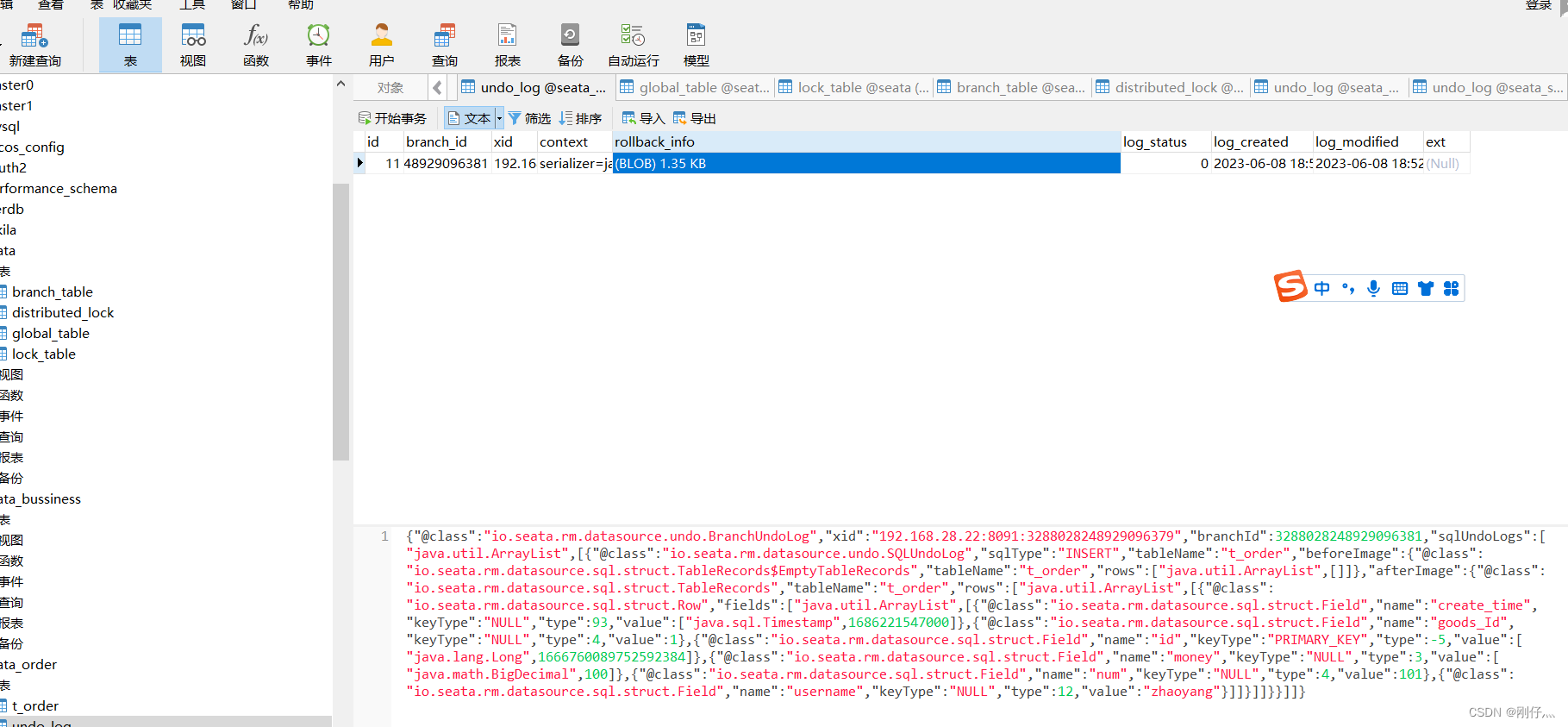Open Sogou toolbox grid icon
Image resolution: width=1568 pixels, height=727 pixels.
pyautogui.click(x=1452, y=288)
